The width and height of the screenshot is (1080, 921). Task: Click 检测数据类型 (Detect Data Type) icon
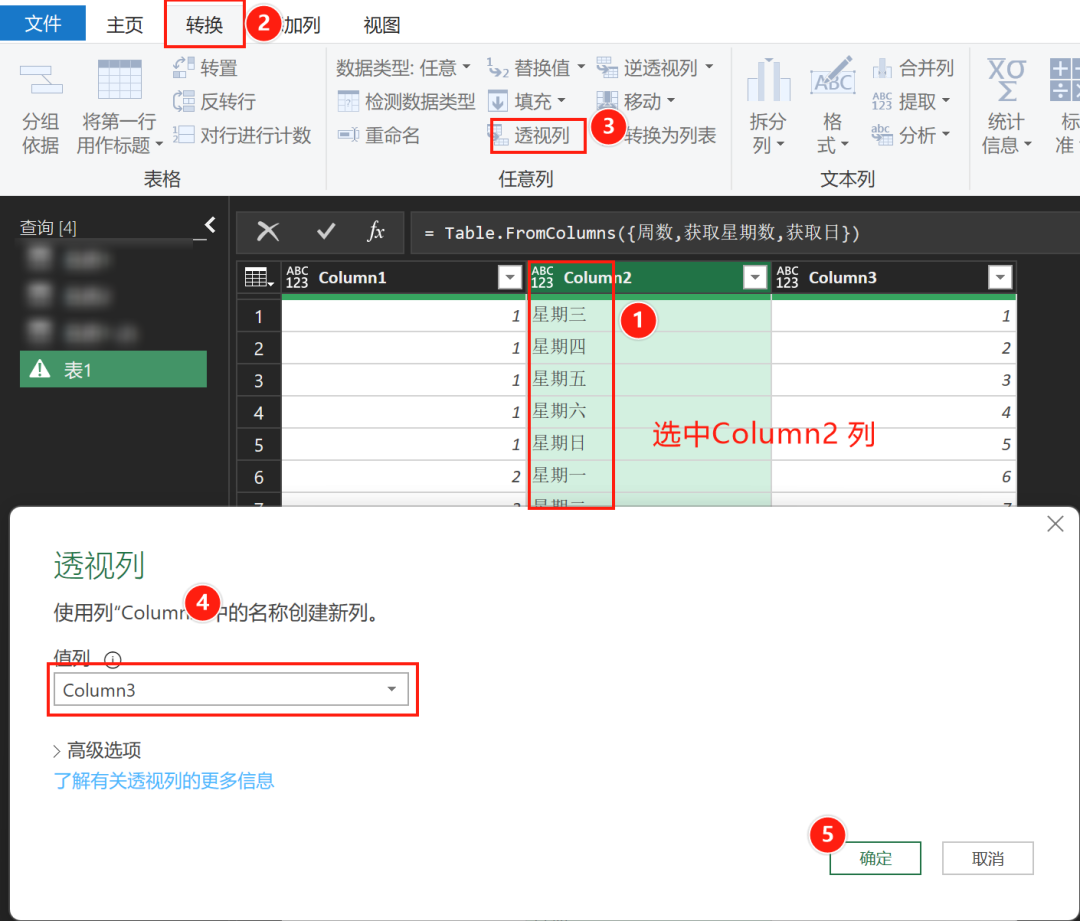click(348, 101)
